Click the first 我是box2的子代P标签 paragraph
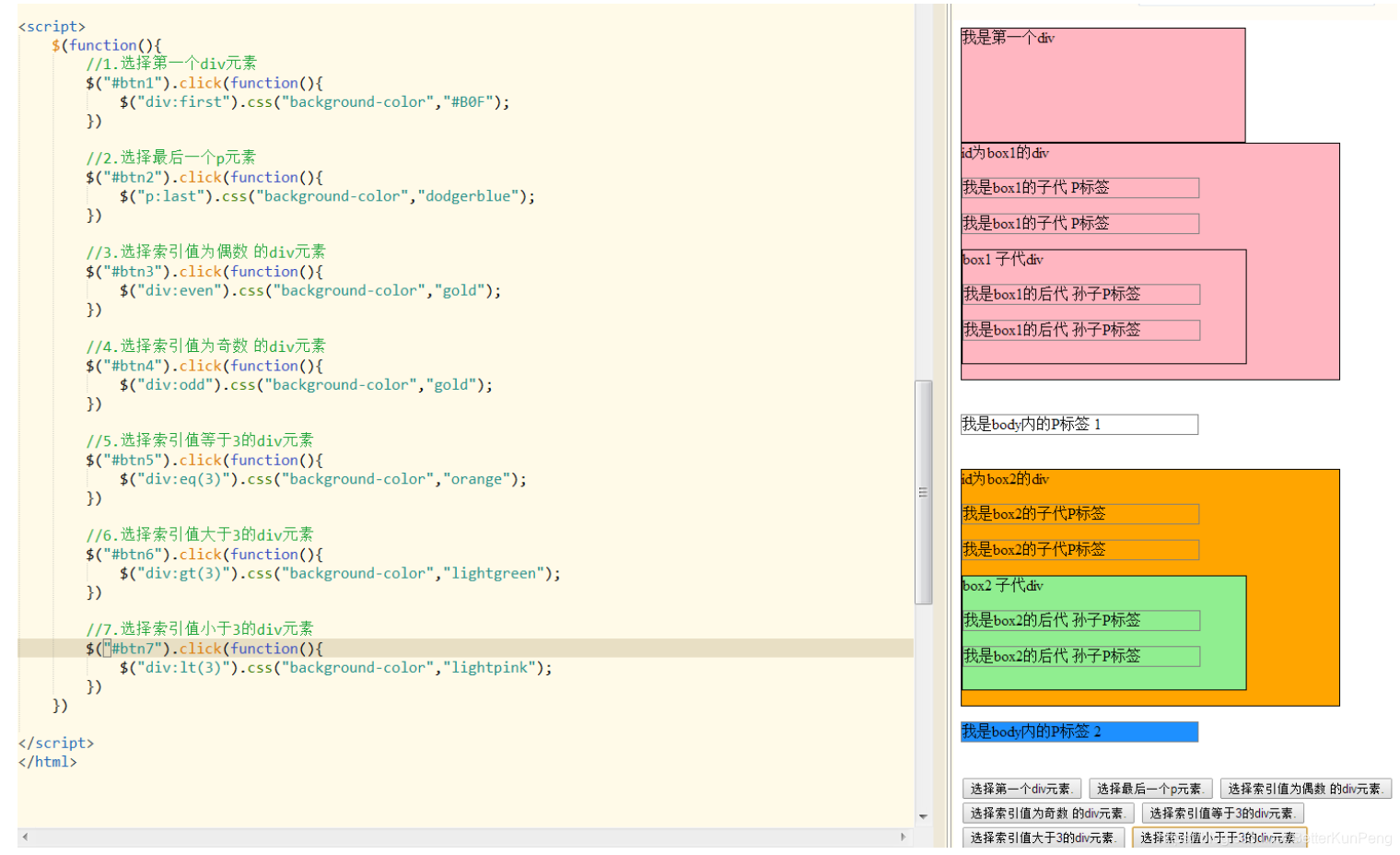 click(x=1080, y=514)
